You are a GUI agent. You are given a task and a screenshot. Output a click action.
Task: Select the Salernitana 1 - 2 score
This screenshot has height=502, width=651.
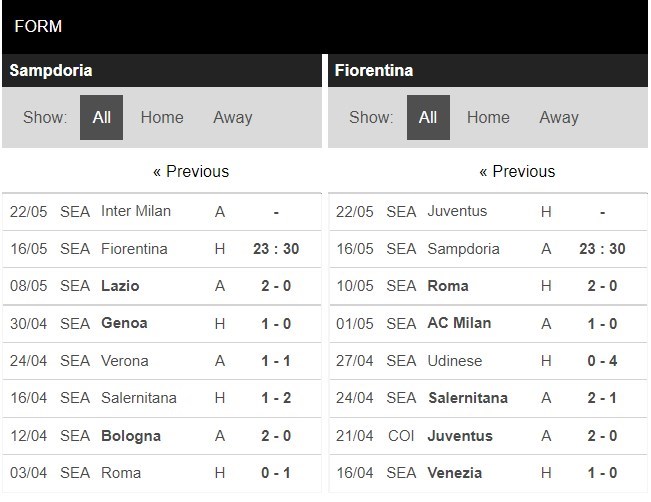point(274,398)
